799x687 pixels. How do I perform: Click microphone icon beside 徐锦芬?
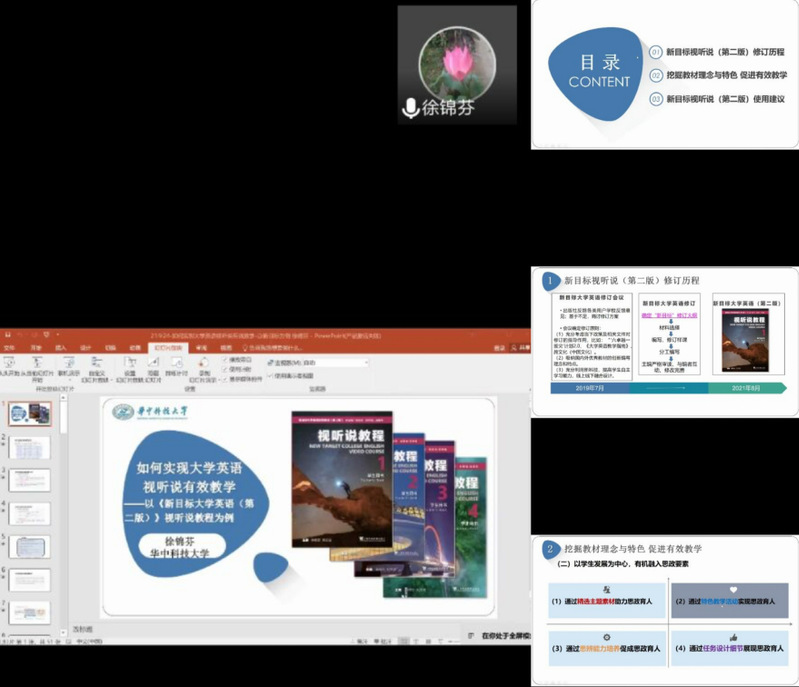point(410,108)
